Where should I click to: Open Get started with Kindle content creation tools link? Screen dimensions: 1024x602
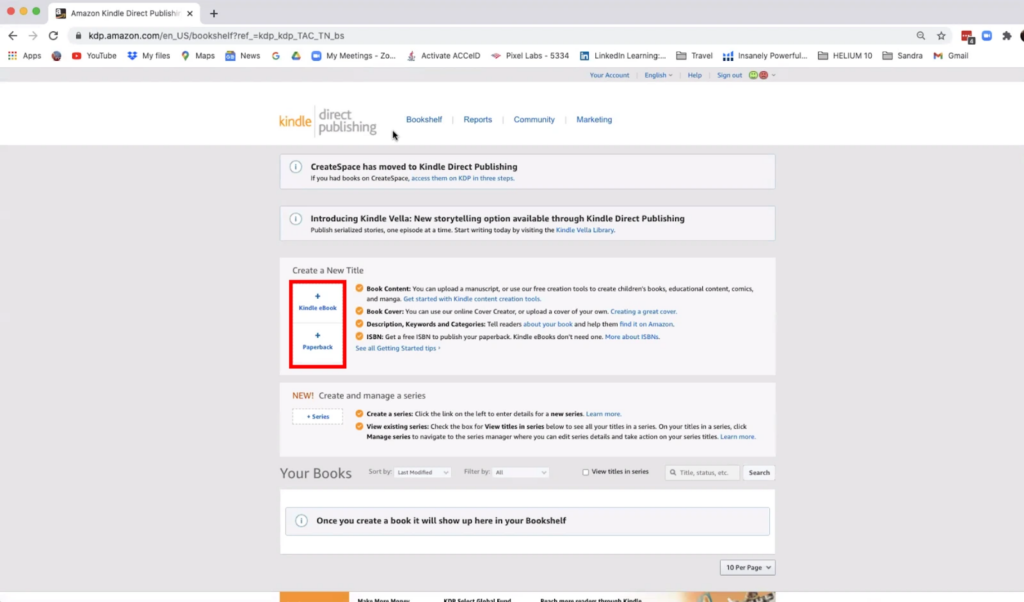[x=472, y=299]
